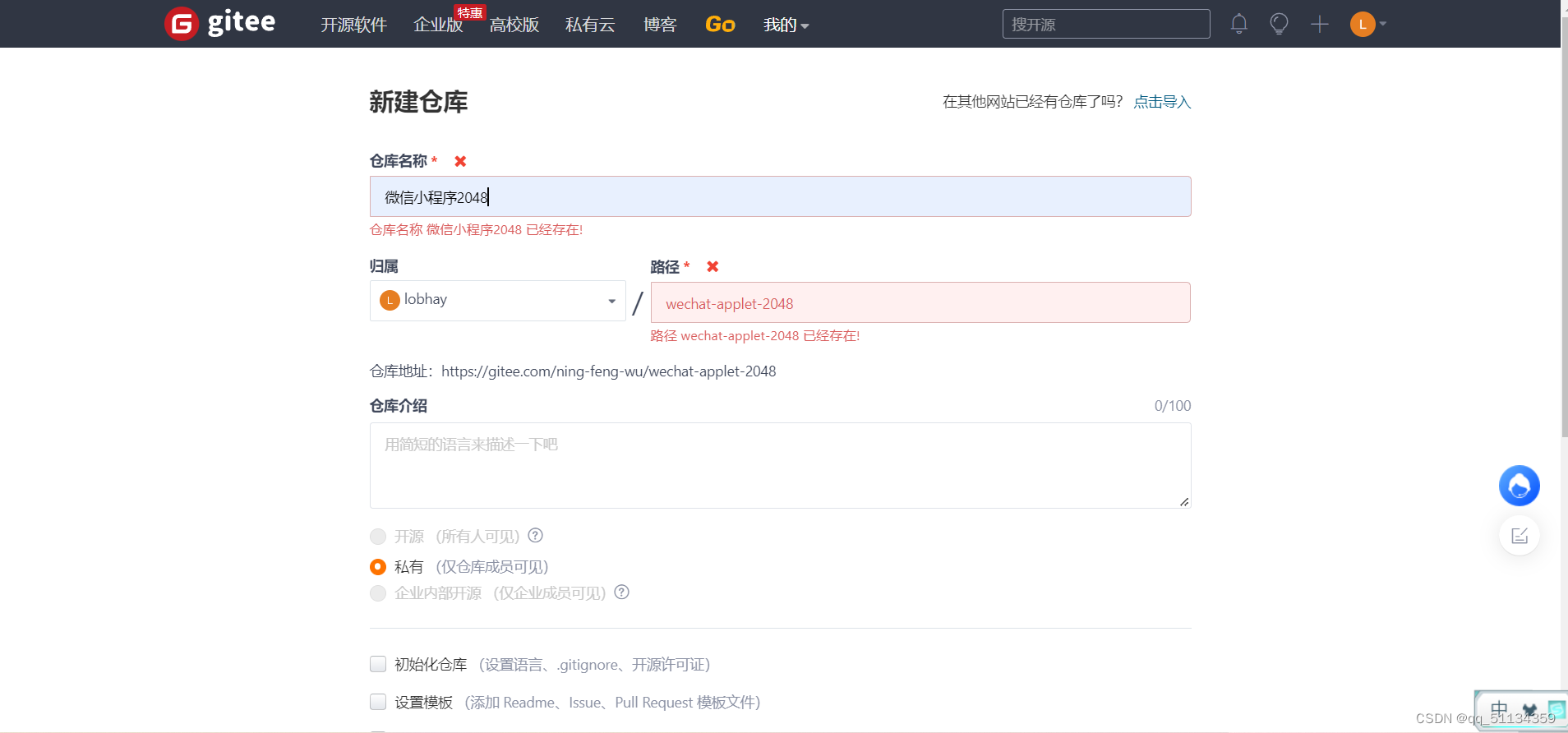Screen dimensions: 1568x733
Task: Select the 私有 private radio option
Action: tap(378, 567)
